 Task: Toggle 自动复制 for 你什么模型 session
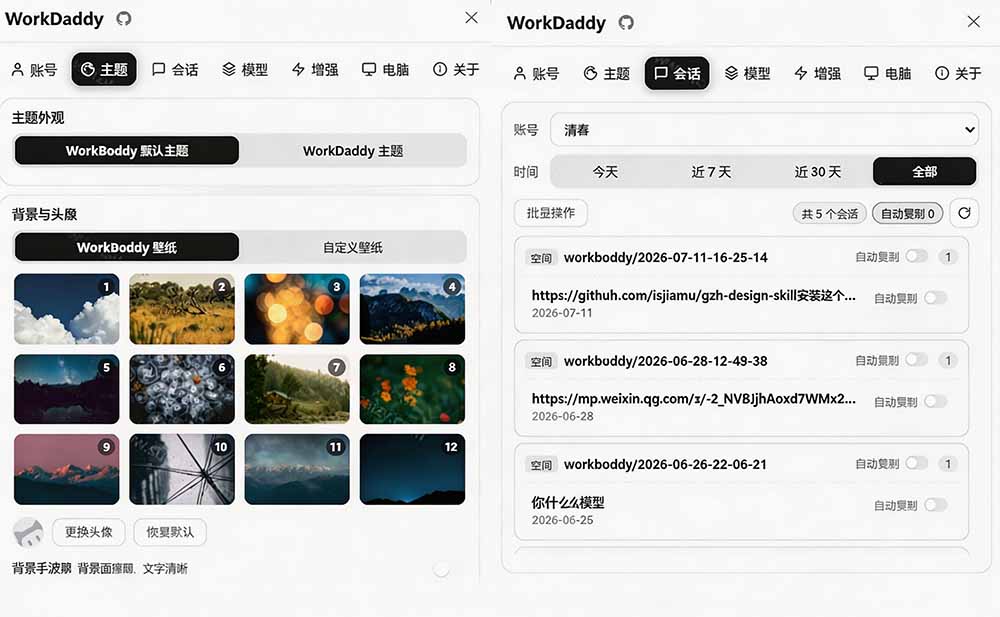click(x=936, y=505)
